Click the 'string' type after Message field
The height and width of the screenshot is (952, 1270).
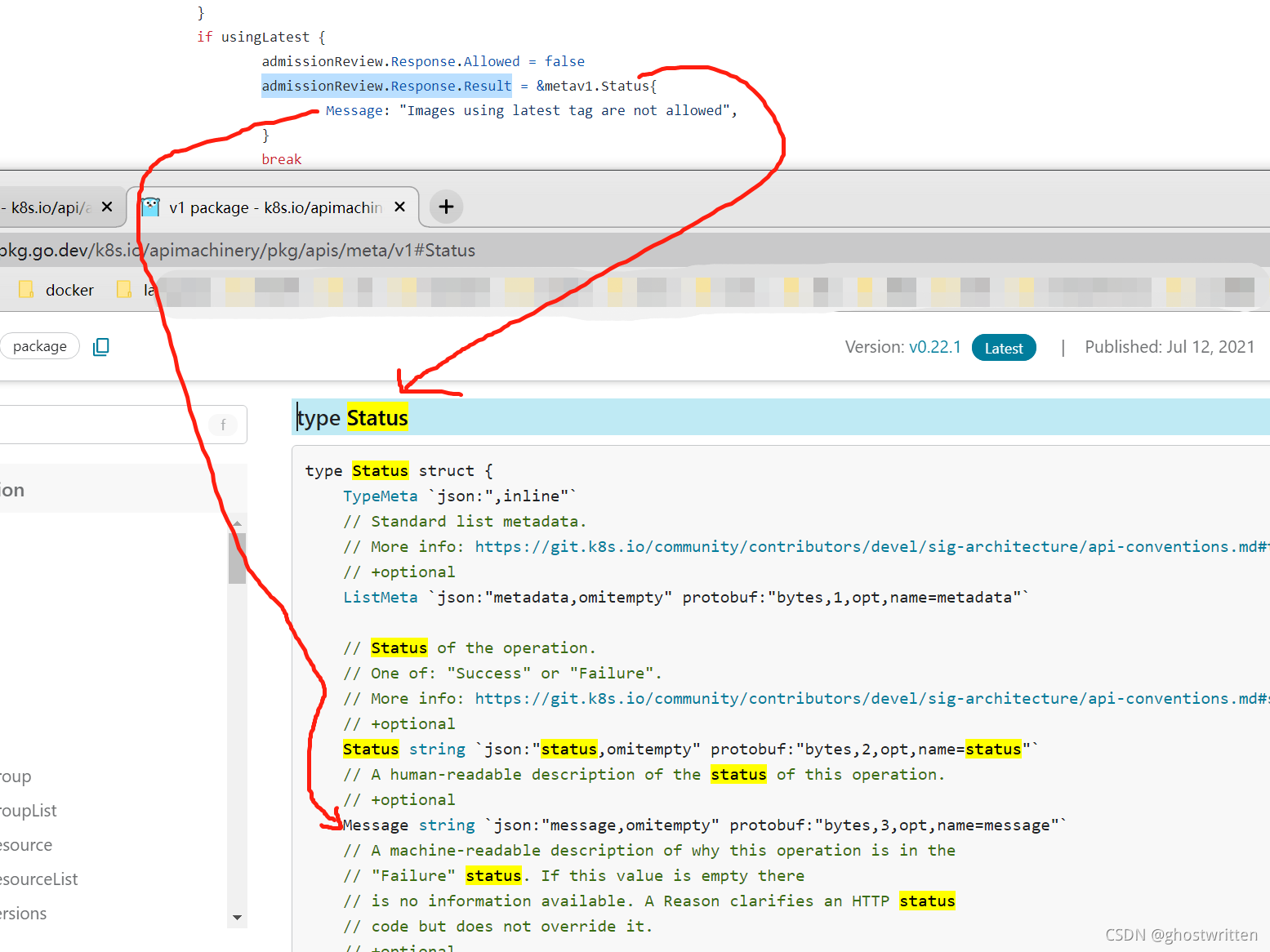pyautogui.click(x=447, y=825)
